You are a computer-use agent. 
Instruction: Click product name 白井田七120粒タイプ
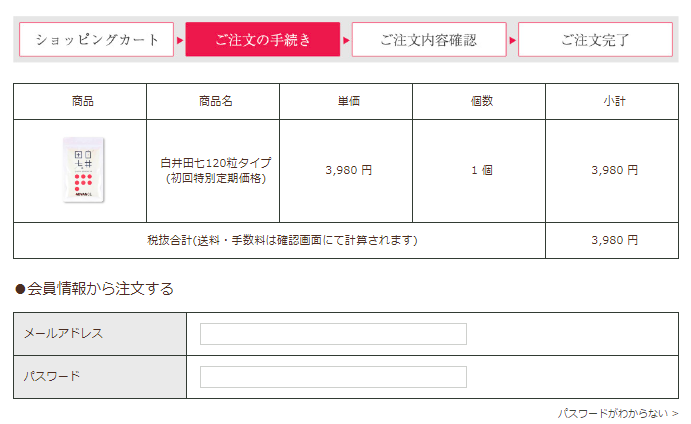pyautogui.click(x=215, y=163)
